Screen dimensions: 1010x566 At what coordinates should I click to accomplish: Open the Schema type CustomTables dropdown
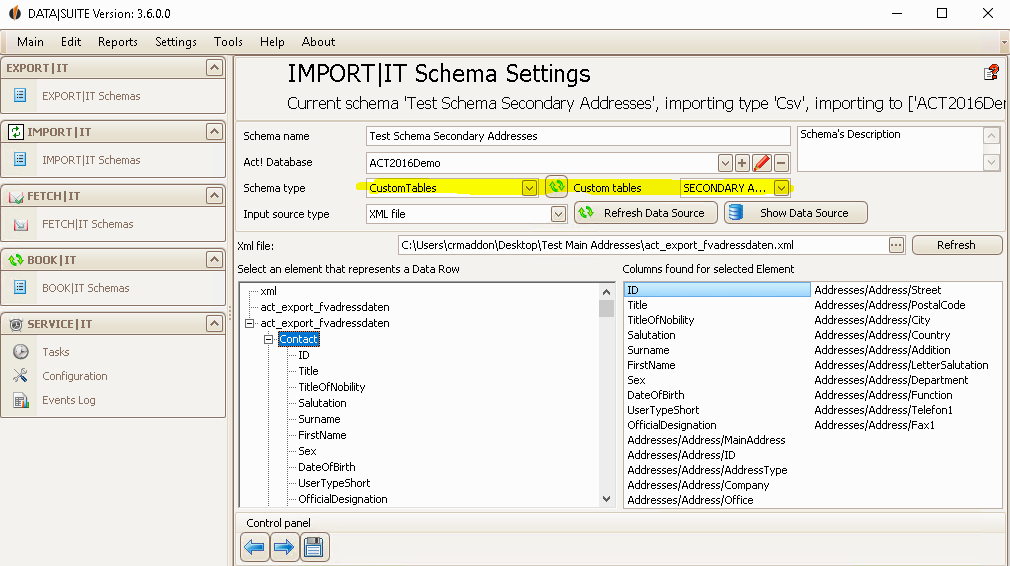point(529,188)
